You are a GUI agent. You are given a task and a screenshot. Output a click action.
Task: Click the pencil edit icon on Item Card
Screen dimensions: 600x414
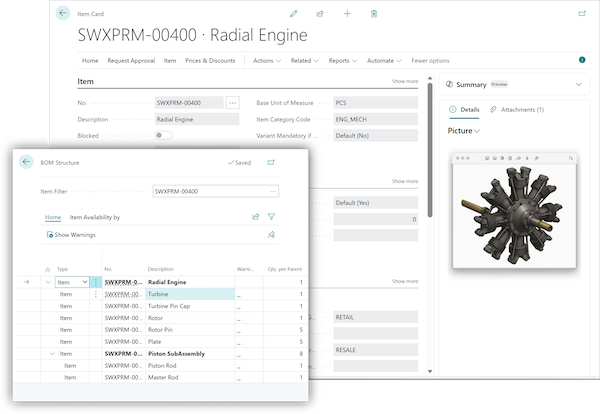293,14
